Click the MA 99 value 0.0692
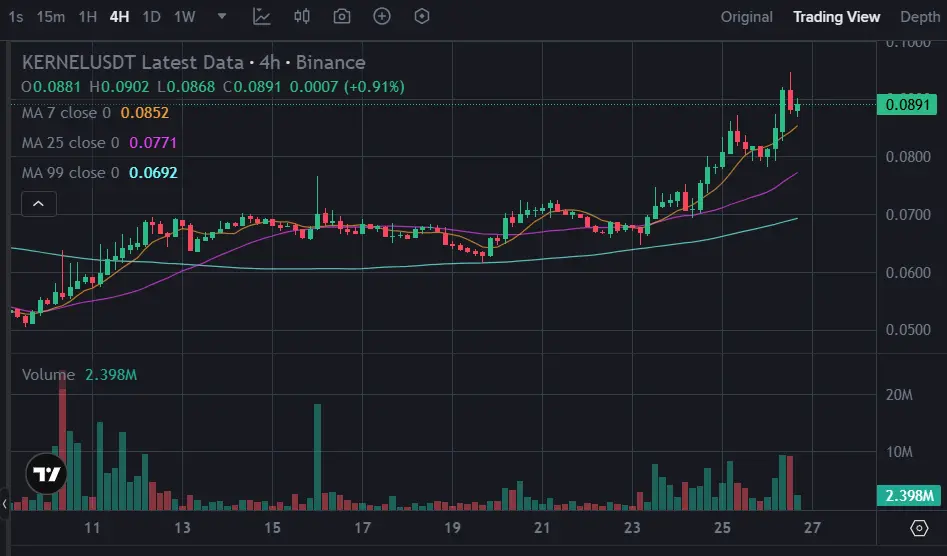 (x=153, y=173)
